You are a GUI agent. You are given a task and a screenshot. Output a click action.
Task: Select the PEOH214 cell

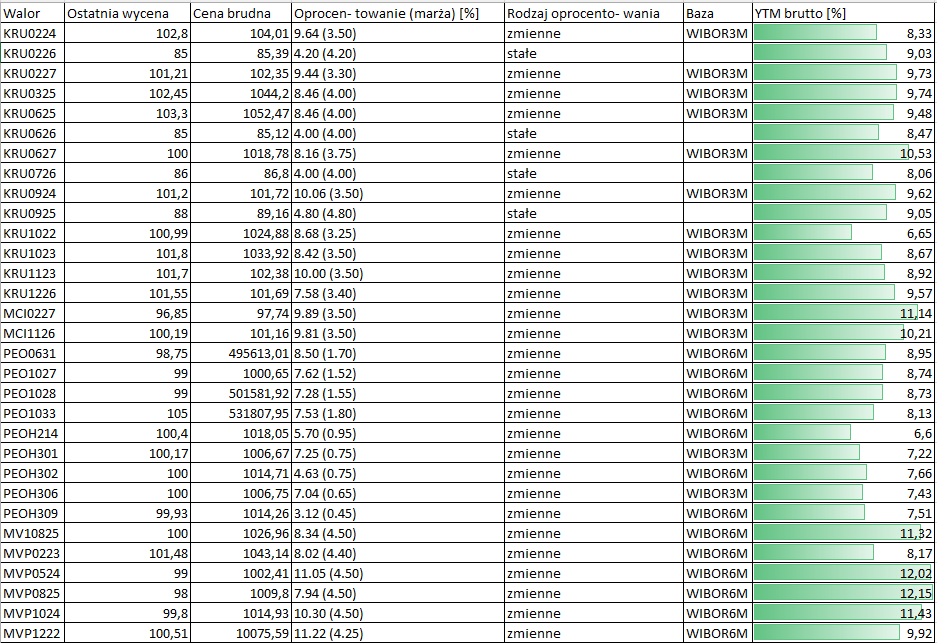32,434
